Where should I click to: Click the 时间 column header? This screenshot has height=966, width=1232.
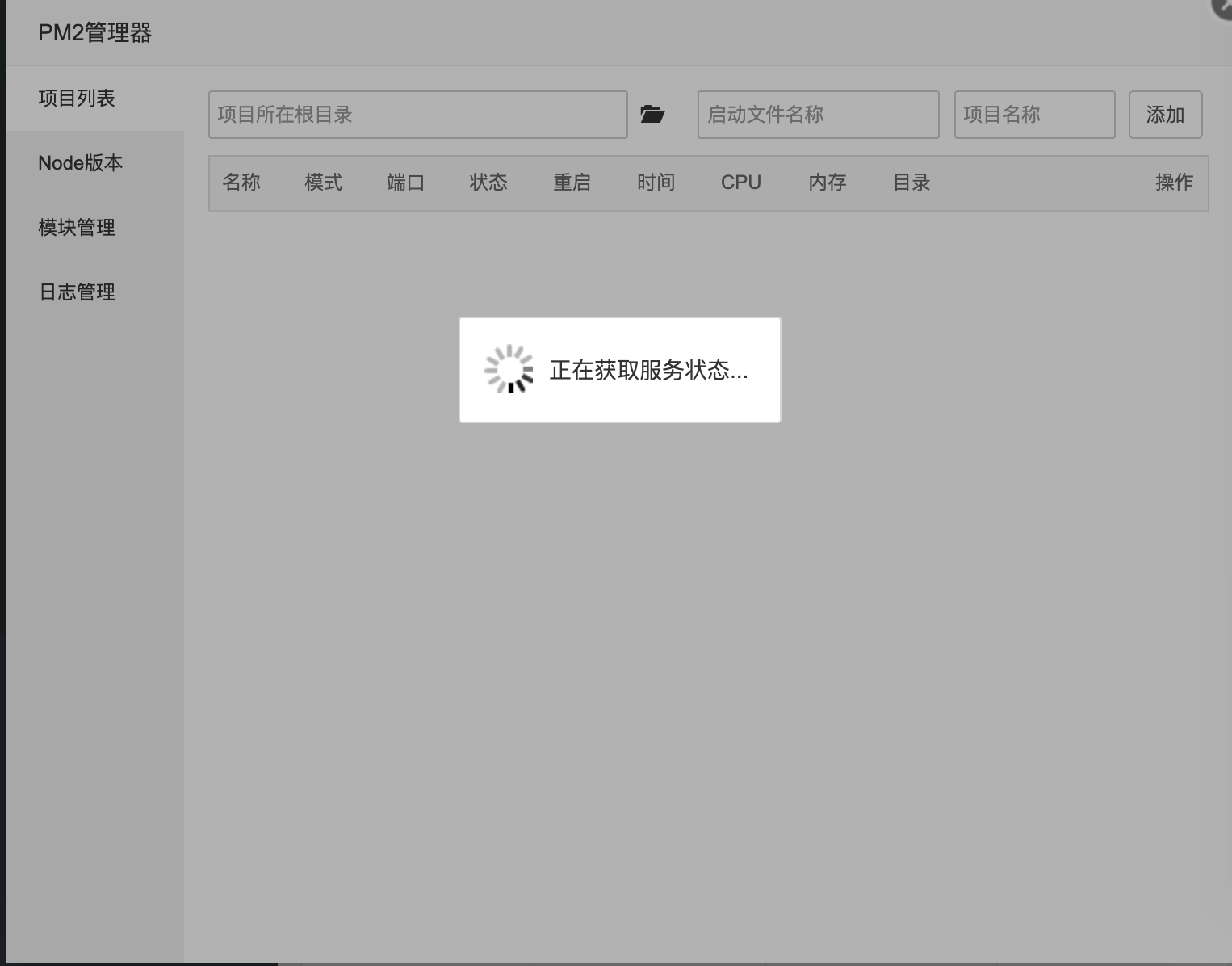656,183
